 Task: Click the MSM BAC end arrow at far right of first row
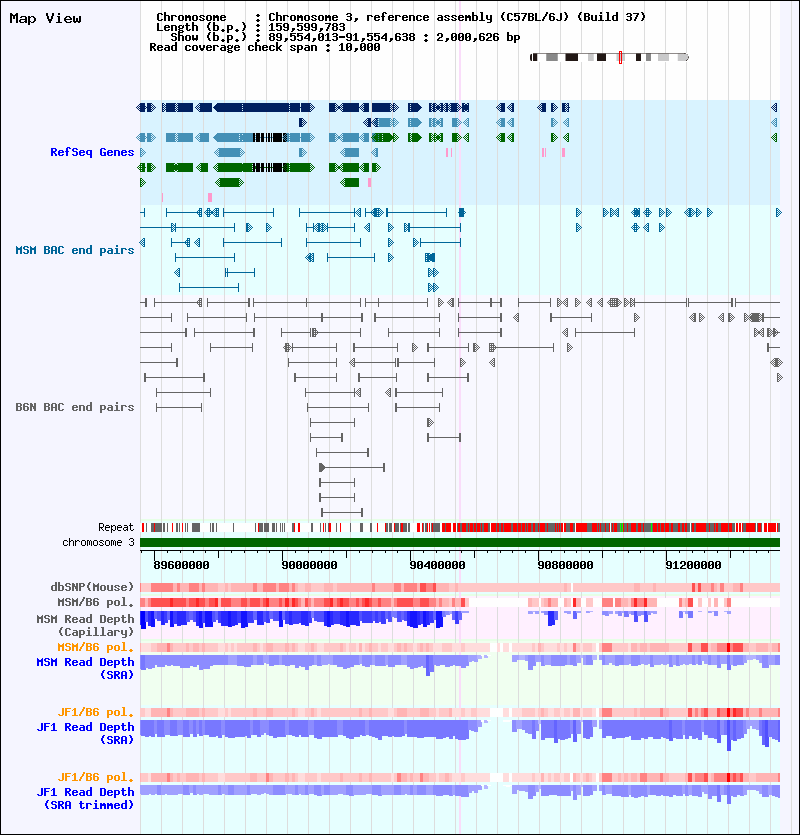pyautogui.click(x=778, y=212)
